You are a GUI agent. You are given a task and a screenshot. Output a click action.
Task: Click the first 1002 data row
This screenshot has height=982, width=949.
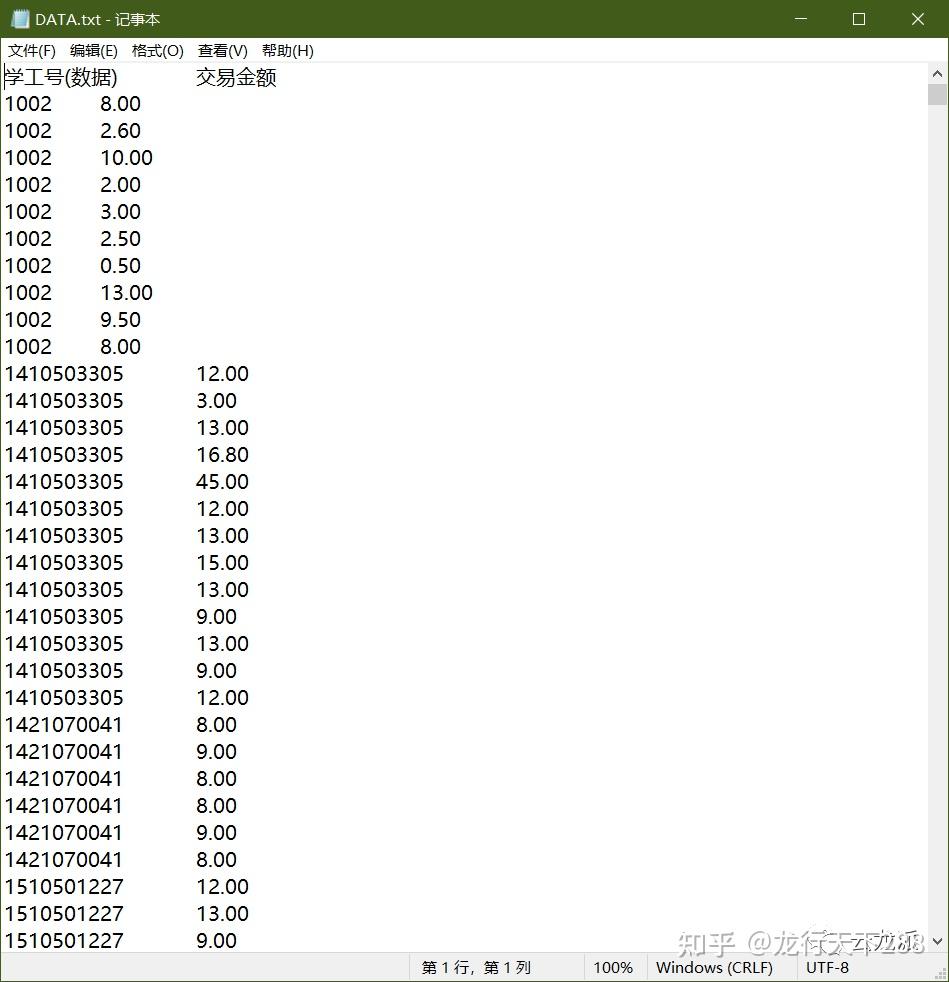pyautogui.click(x=28, y=103)
